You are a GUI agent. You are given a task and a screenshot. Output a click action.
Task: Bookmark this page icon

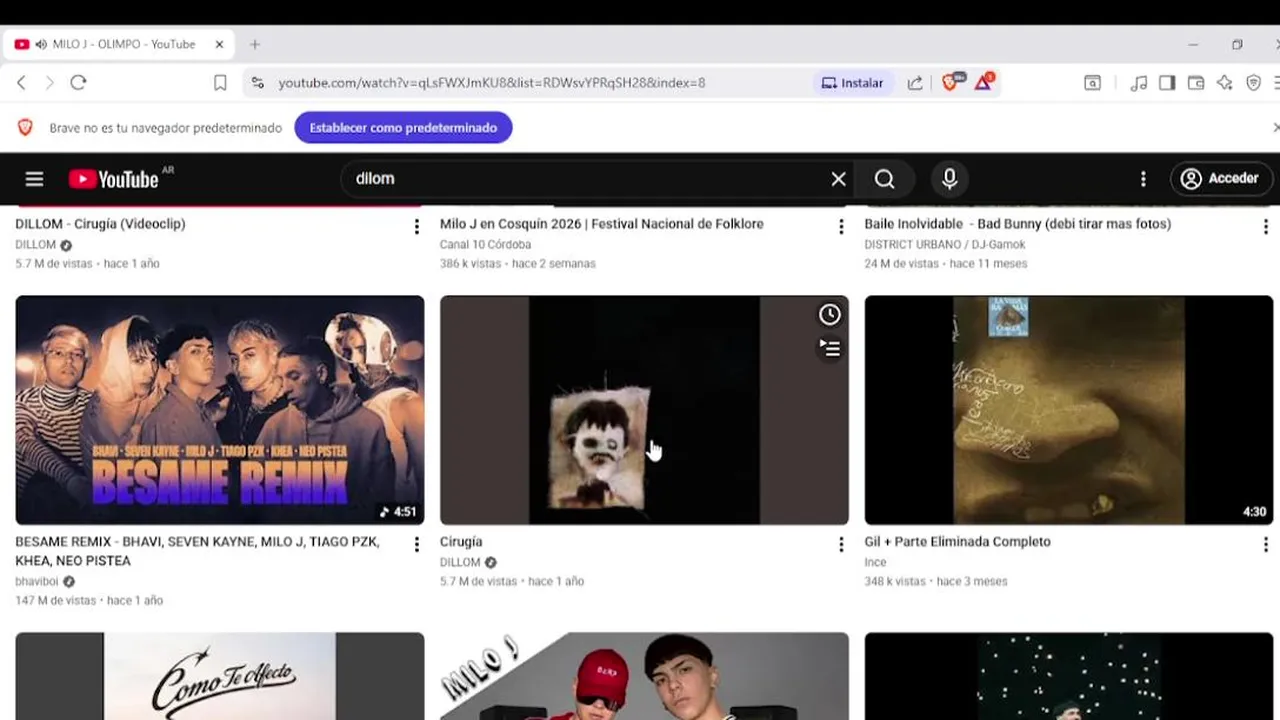click(220, 83)
